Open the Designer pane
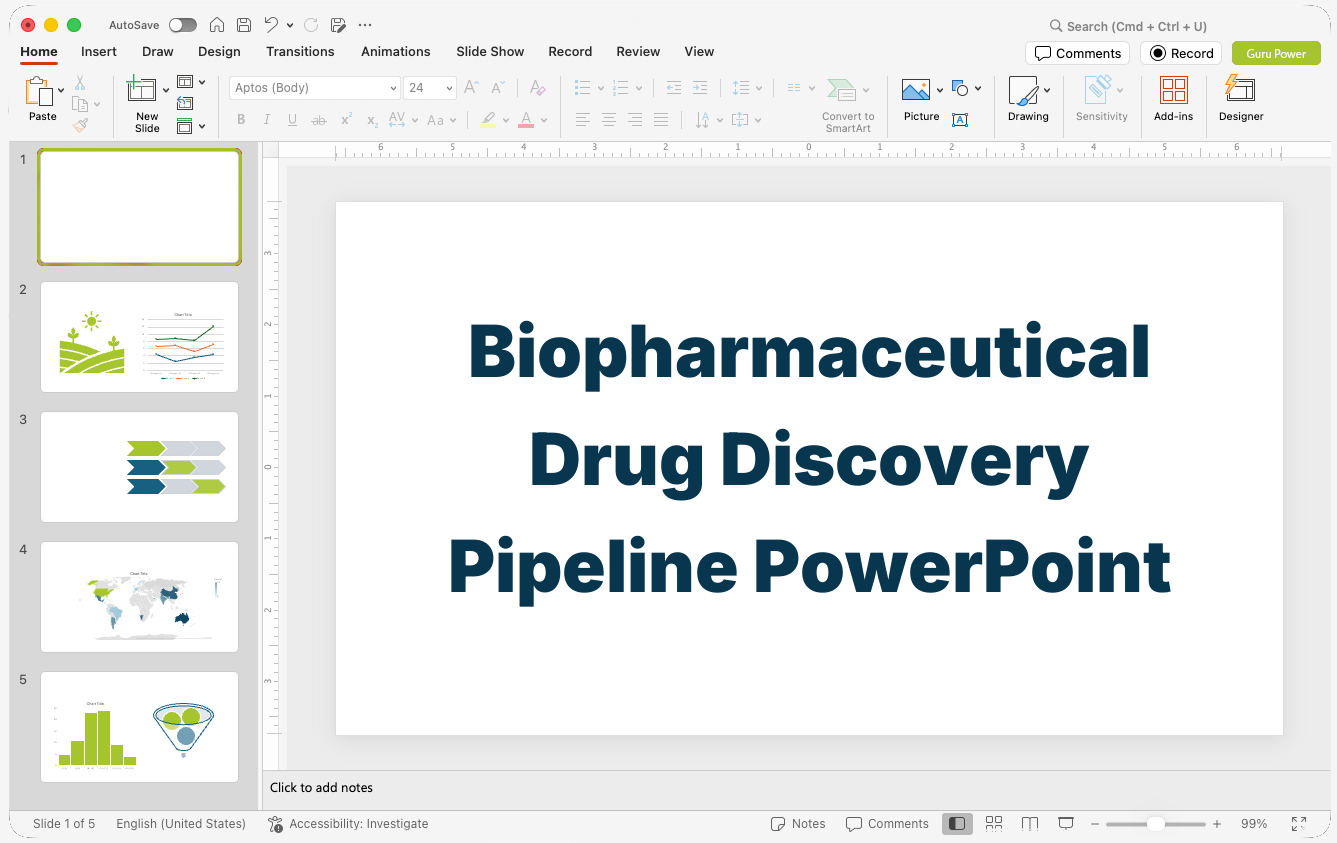Screen dimensions: 1337x843 [x=1241, y=99]
